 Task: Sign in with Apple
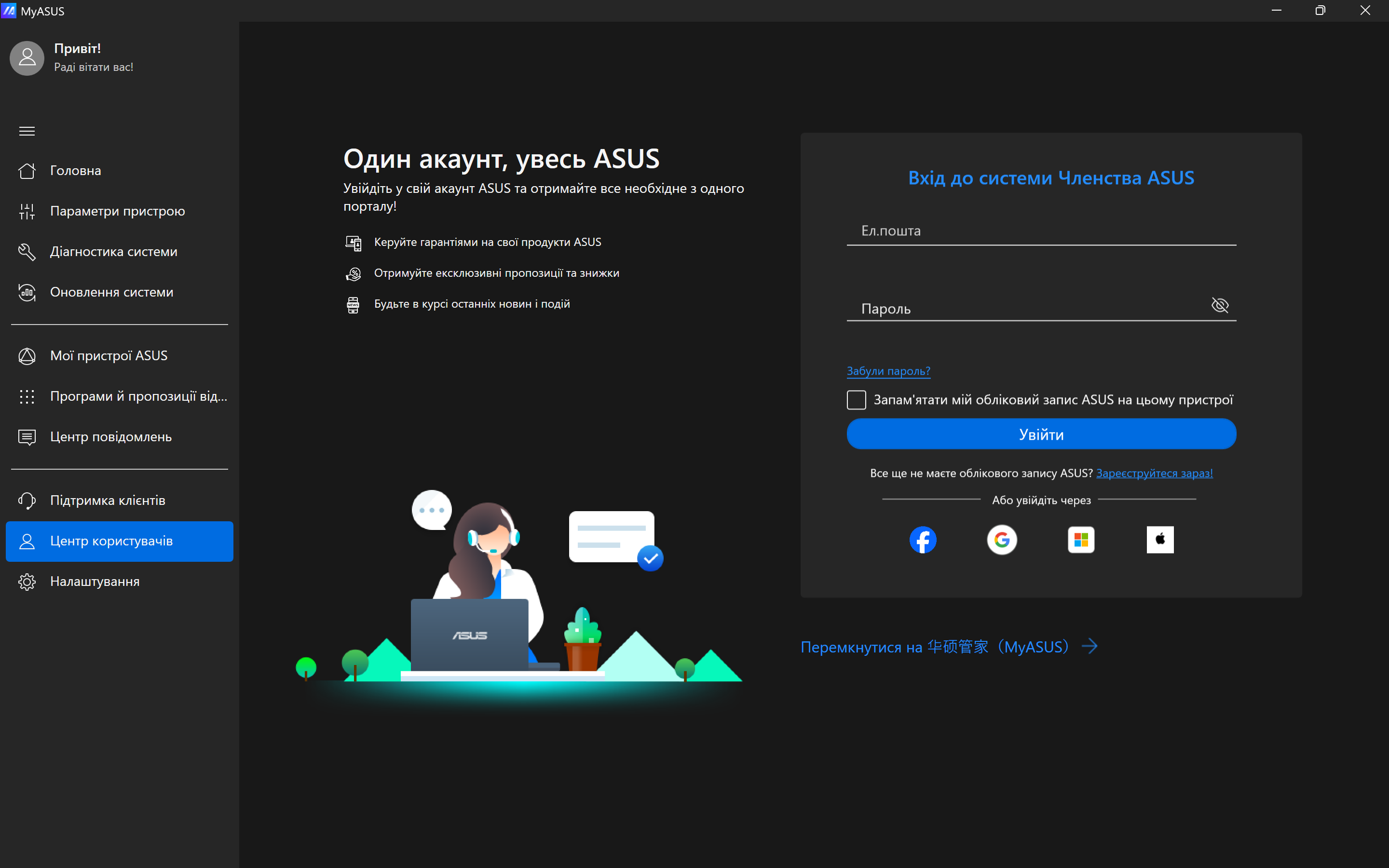(x=1160, y=540)
